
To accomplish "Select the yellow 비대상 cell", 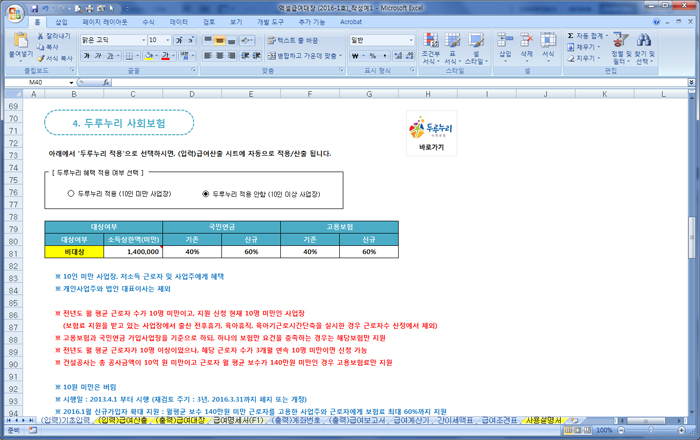I will coord(74,252).
